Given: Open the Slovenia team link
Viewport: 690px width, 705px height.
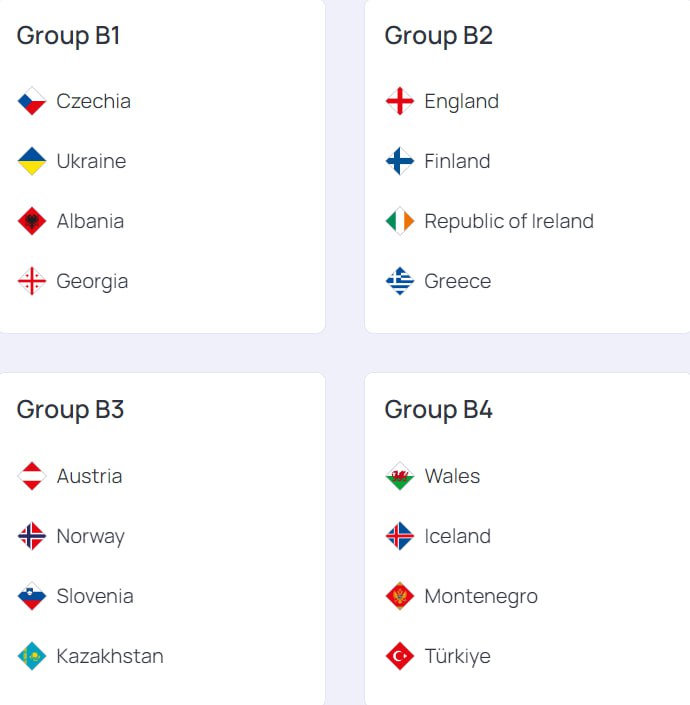Looking at the screenshot, I should tap(95, 596).
